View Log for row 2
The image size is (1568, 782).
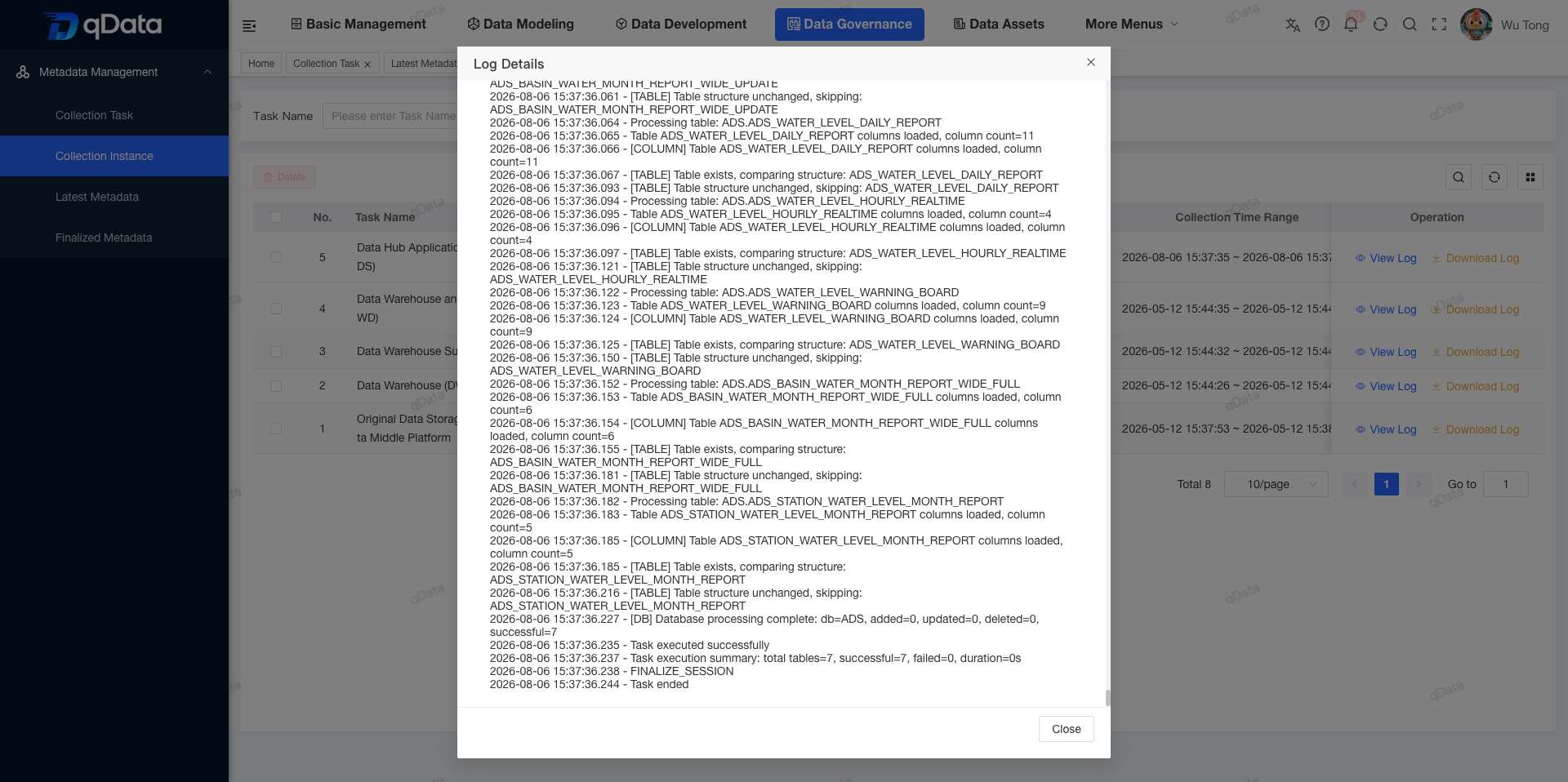tap(1386, 386)
